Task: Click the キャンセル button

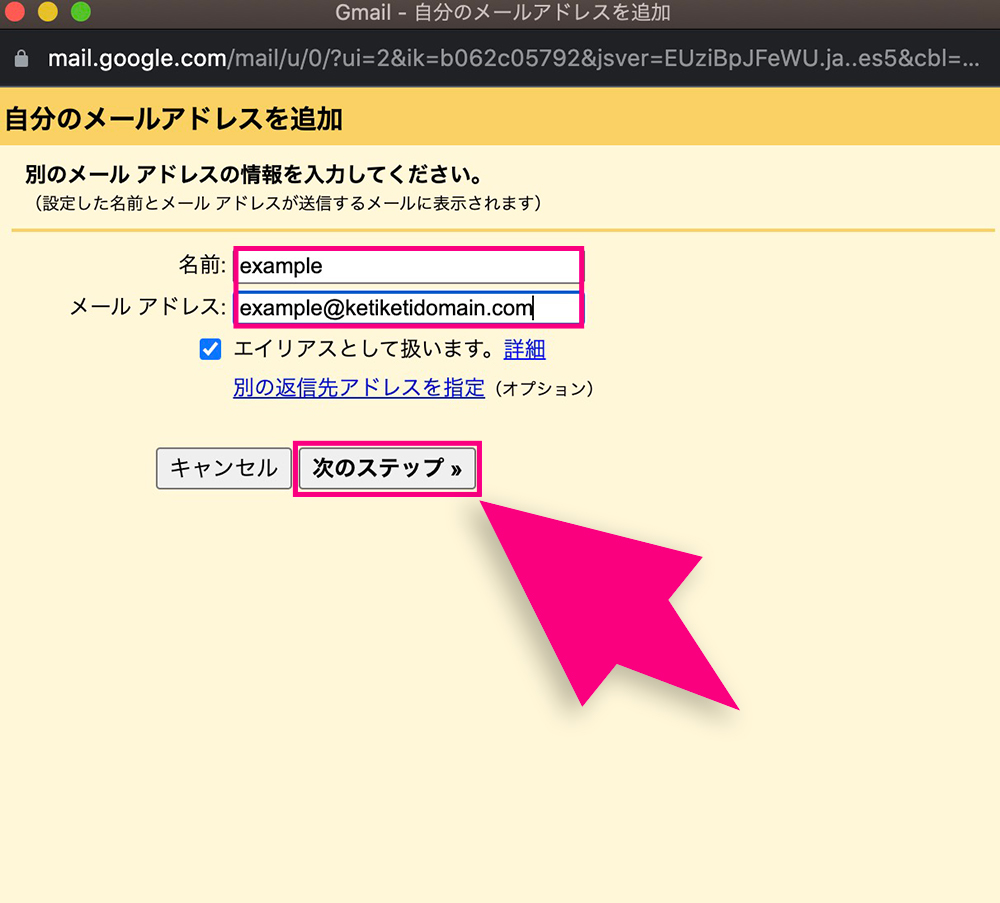Action: tap(224, 468)
